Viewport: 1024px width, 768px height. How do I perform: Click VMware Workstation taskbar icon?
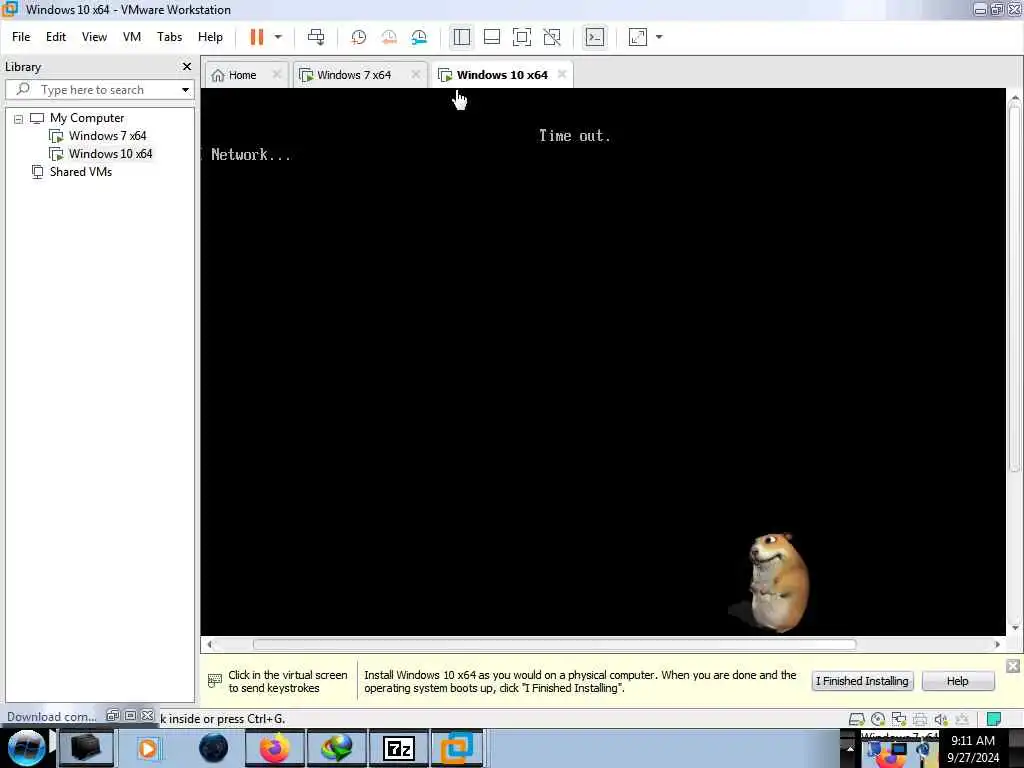[x=457, y=748]
